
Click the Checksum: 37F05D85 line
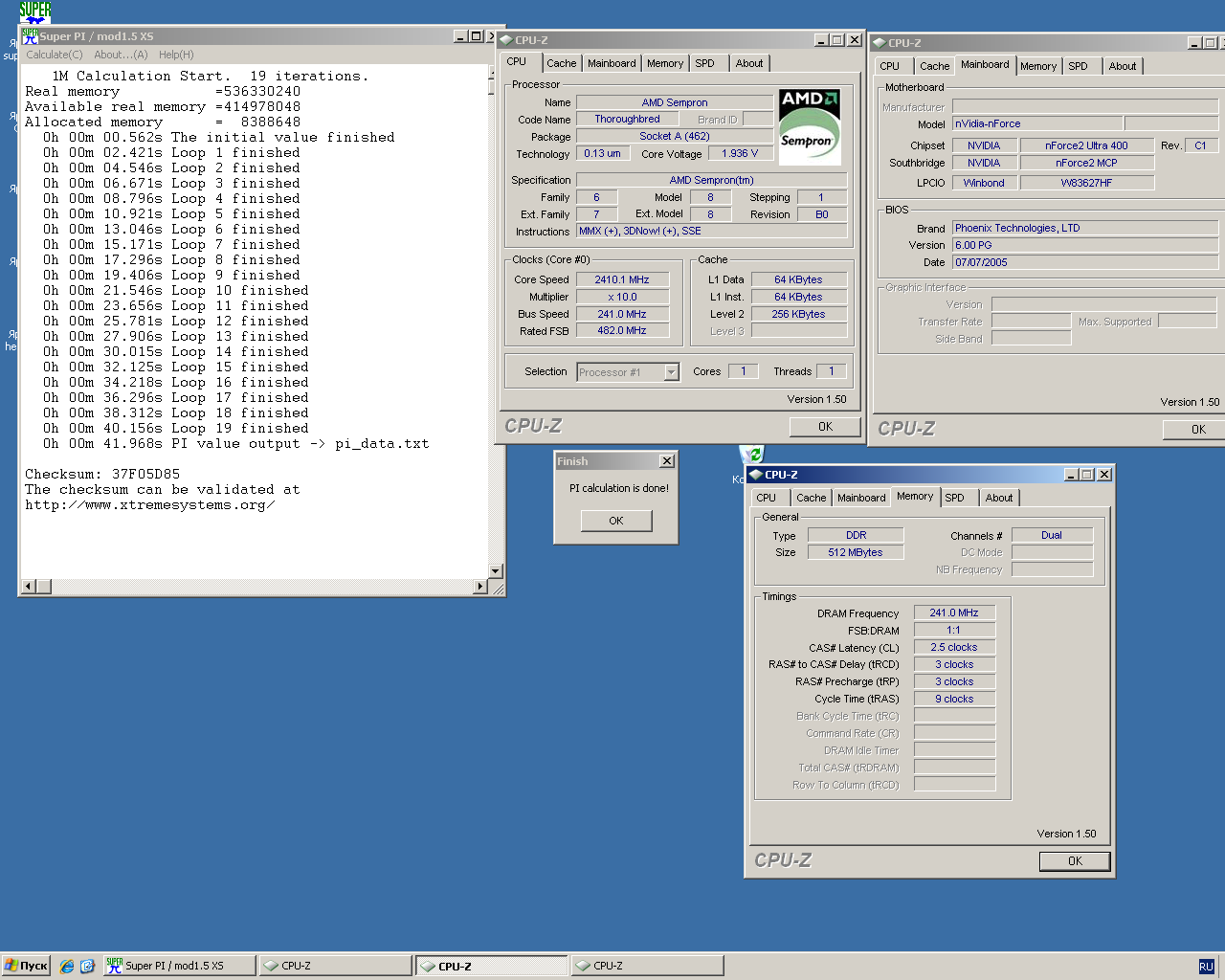click(102, 474)
